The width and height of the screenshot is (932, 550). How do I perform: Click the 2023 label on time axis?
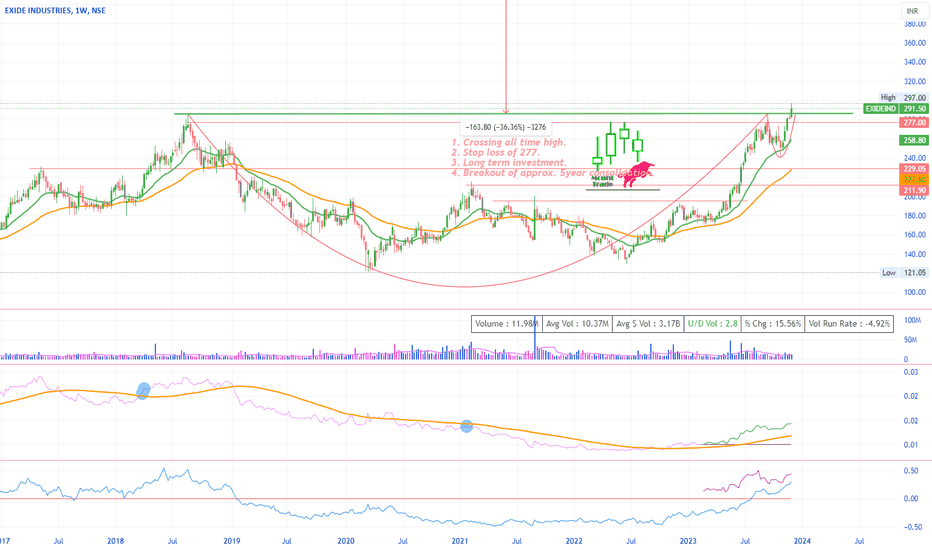click(x=688, y=541)
